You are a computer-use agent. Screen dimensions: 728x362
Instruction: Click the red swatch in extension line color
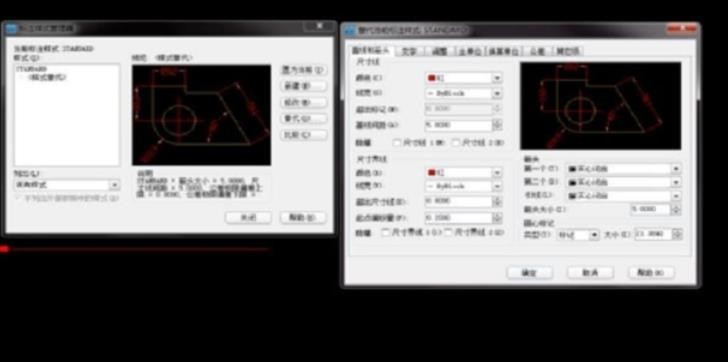[431, 173]
